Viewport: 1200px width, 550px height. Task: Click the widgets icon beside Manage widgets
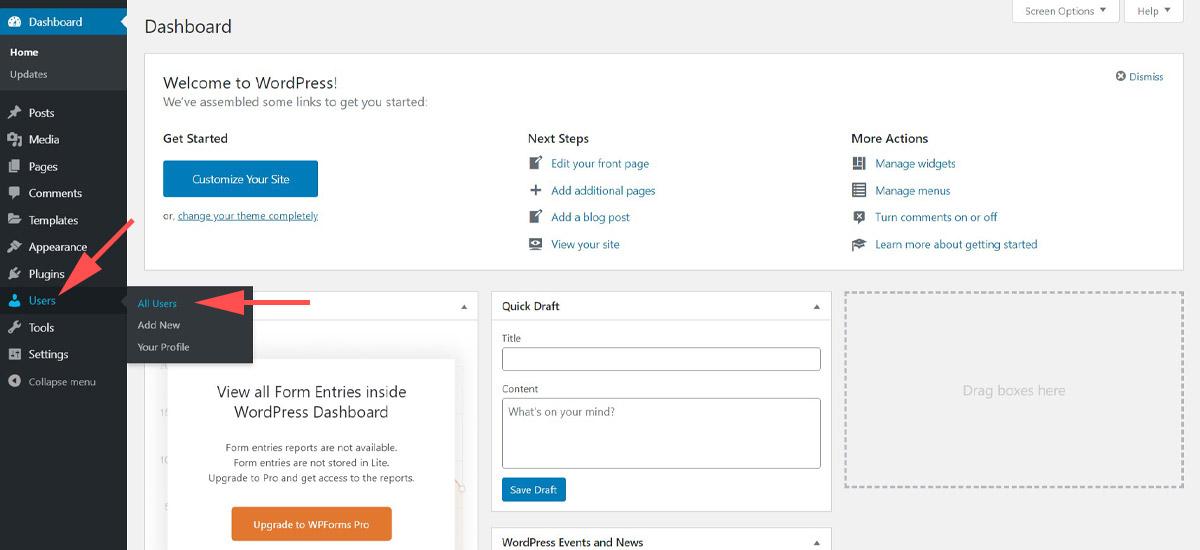pos(859,163)
